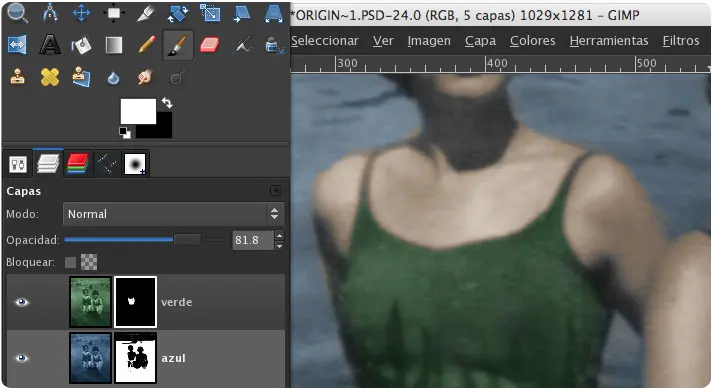Select the Perspective Clone tool

[82, 77]
